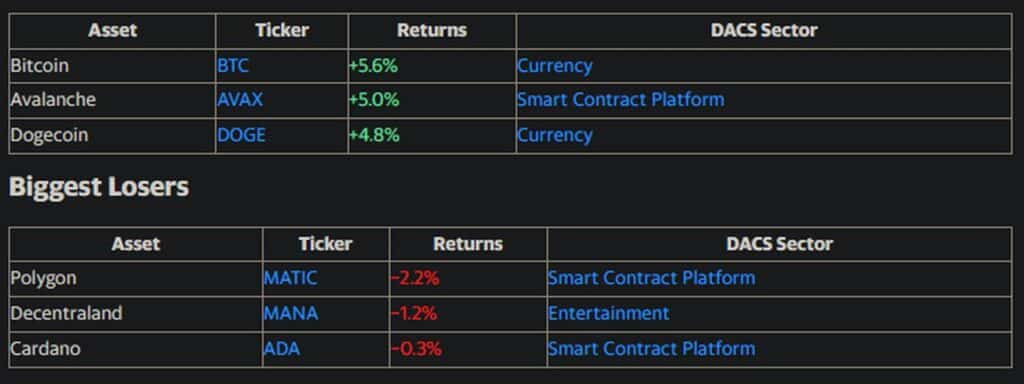Select the +5.6% returns cell
The height and width of the screenshot is (384, 1024).
click(x=432, y=66)
